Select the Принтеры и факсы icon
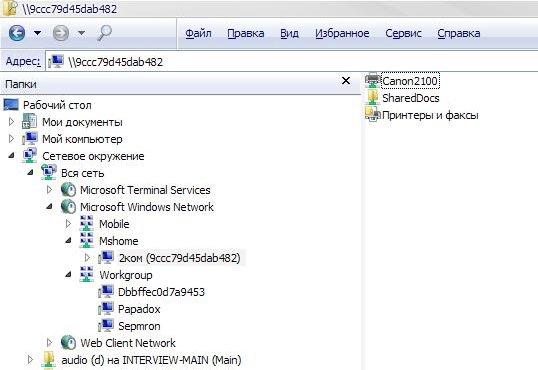Viewport: 538px width, 370px height. [373, 114]
